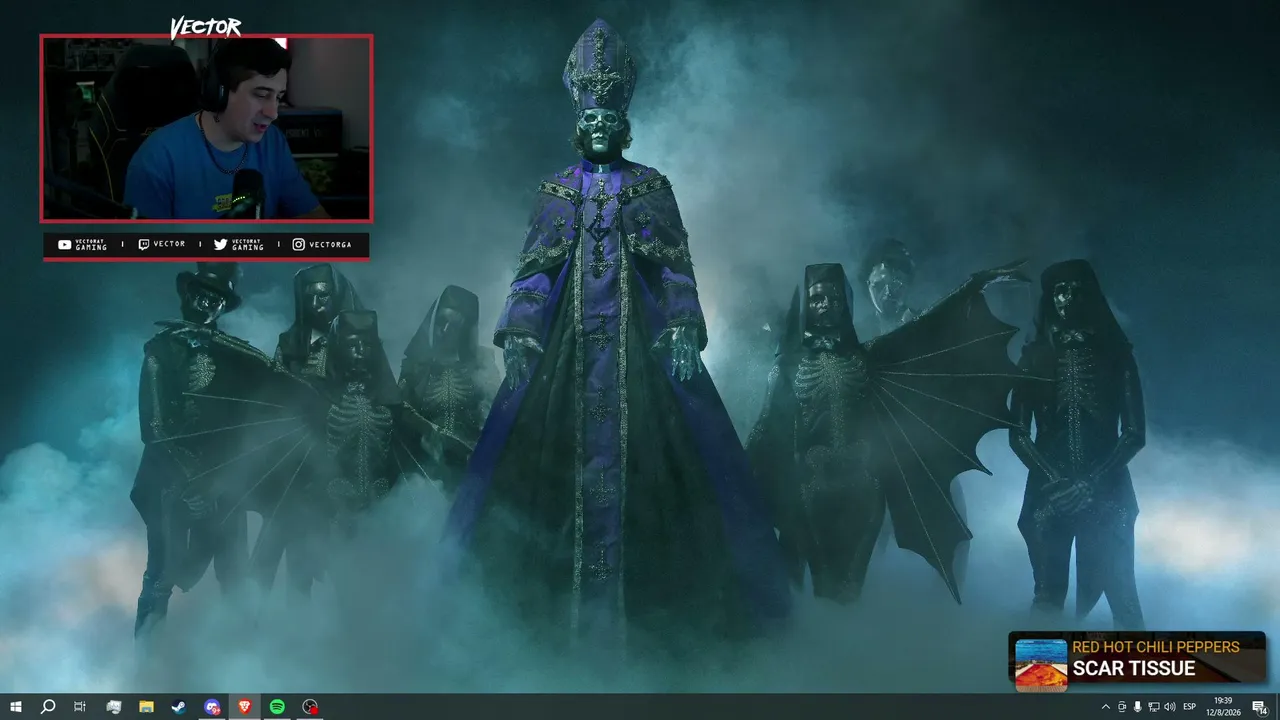The image size is (1280, 720).
Task: Open File Explorer from the taskbar
Action: (x=146, y=707)
